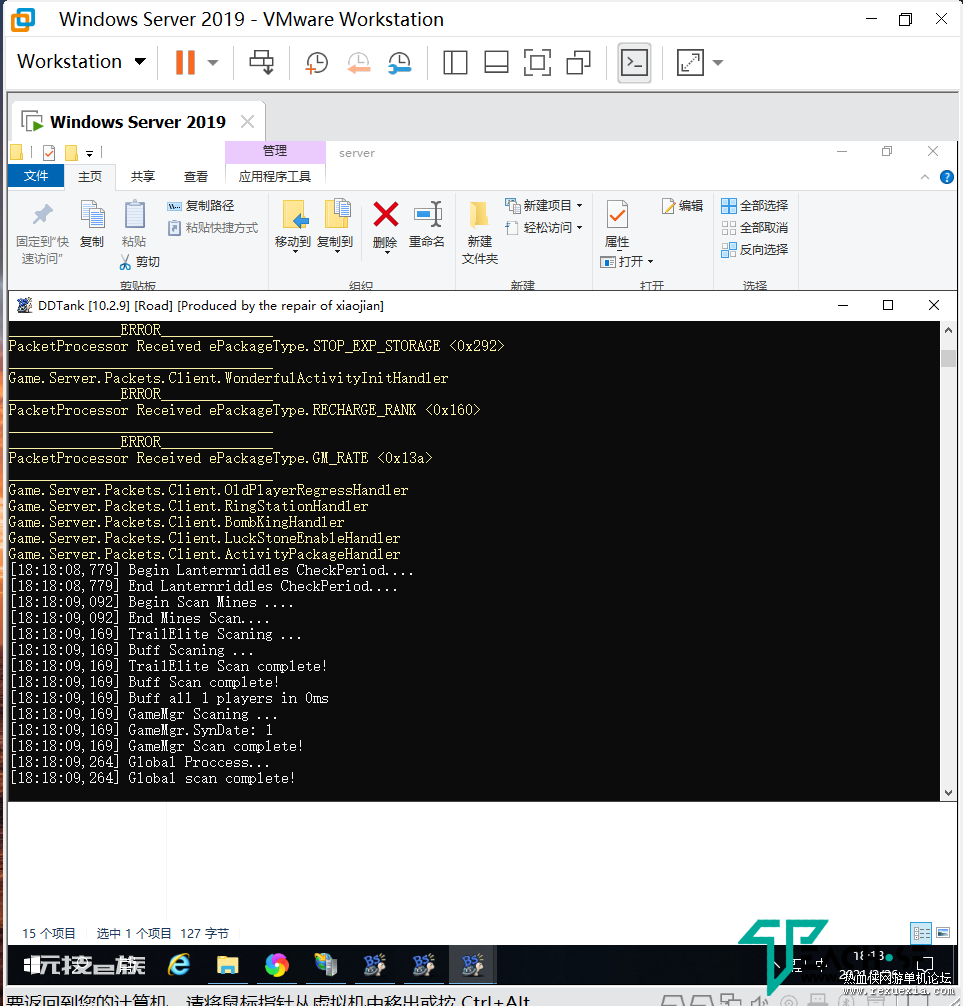Launch Internet Explorer from the taskbar
963x1006 pixels.
179,964
